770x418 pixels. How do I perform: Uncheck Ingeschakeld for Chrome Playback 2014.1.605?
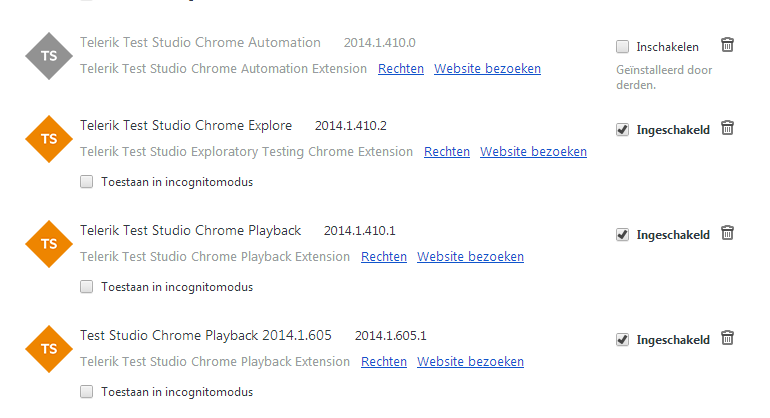[623, 339]
